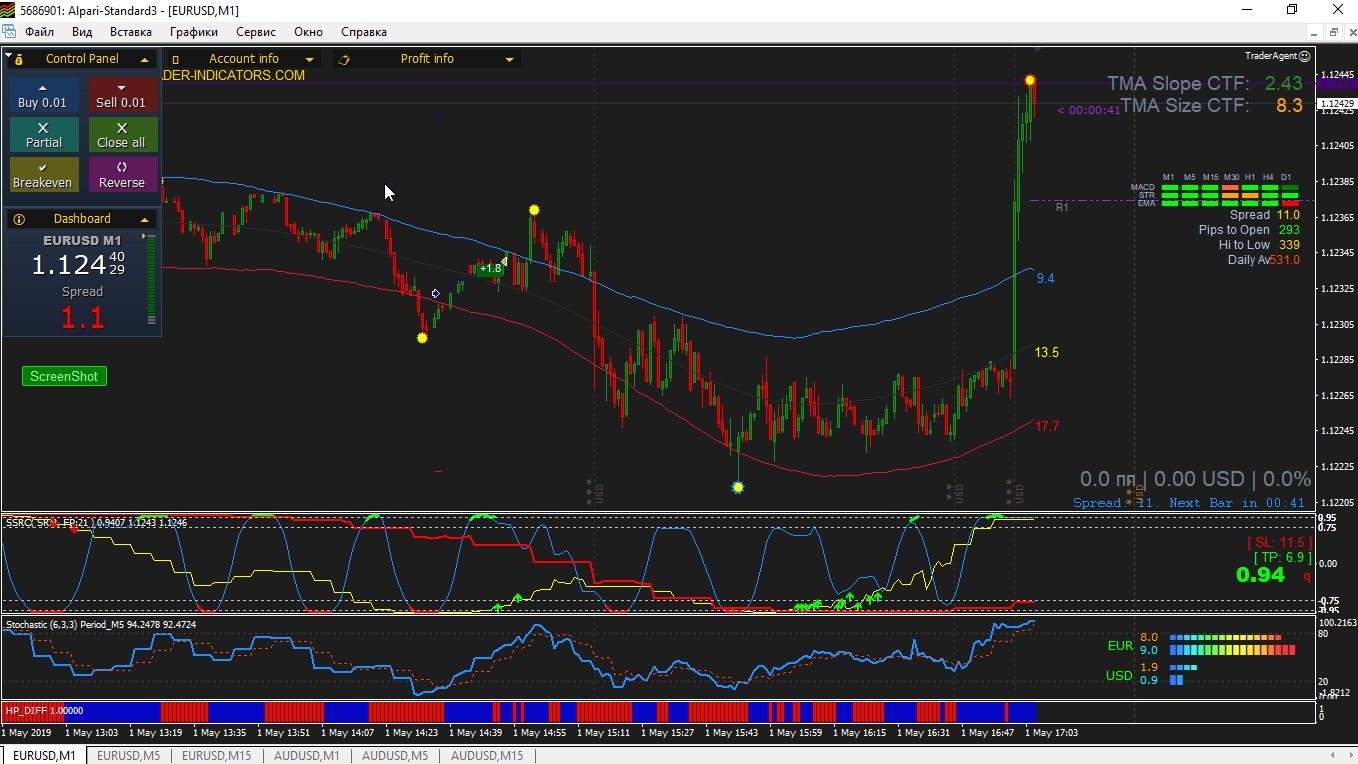1358x764 pixels.
Task: Click the TMA Size CTF value 8.3
Action: pyautogui.click(x=1289, y=105)
